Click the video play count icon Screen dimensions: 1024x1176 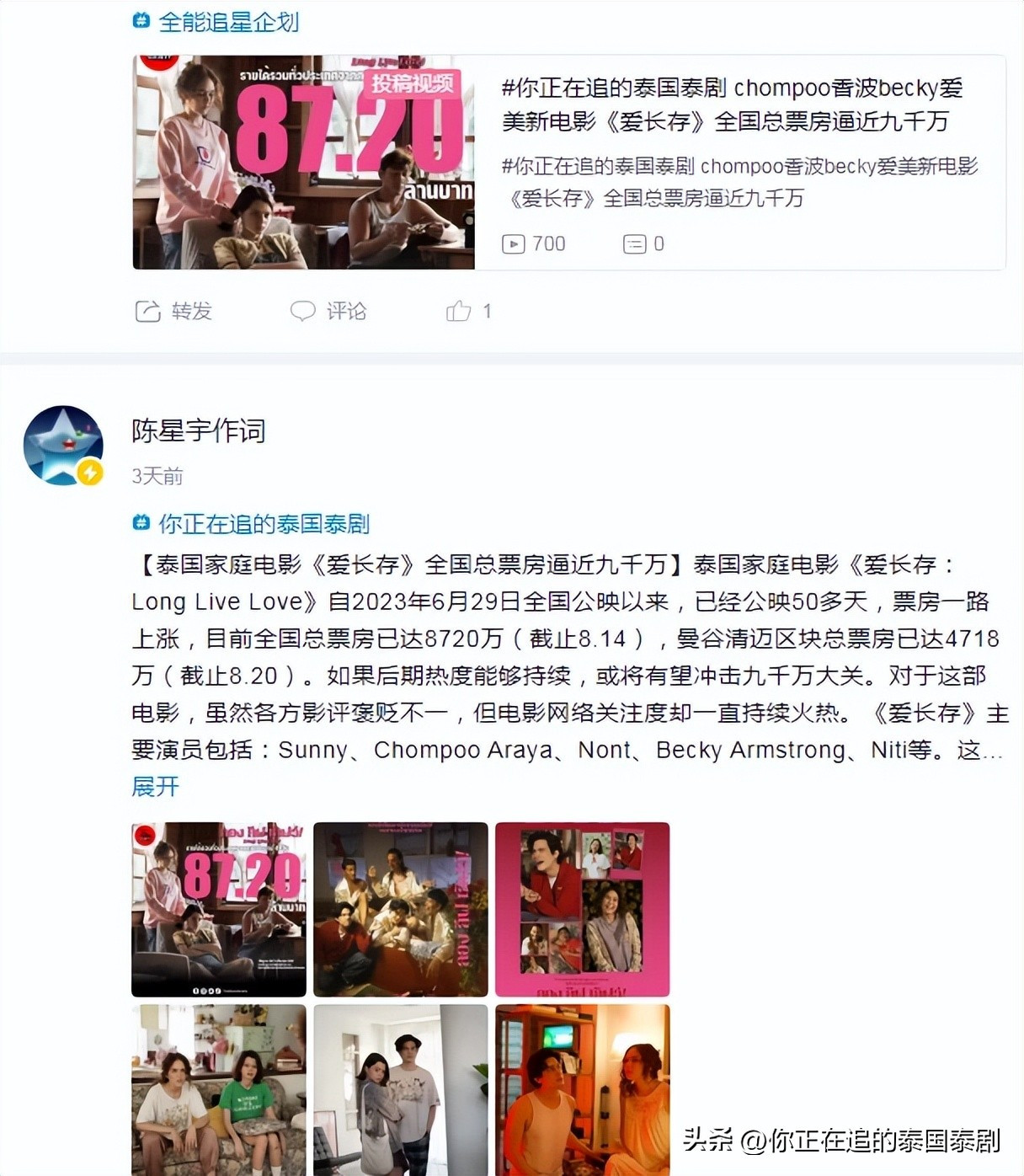(x=513, y=244)
